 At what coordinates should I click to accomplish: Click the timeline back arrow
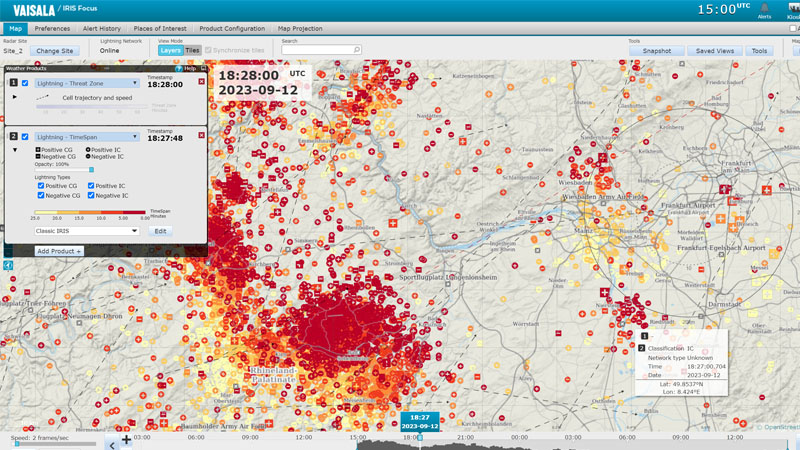111,445
